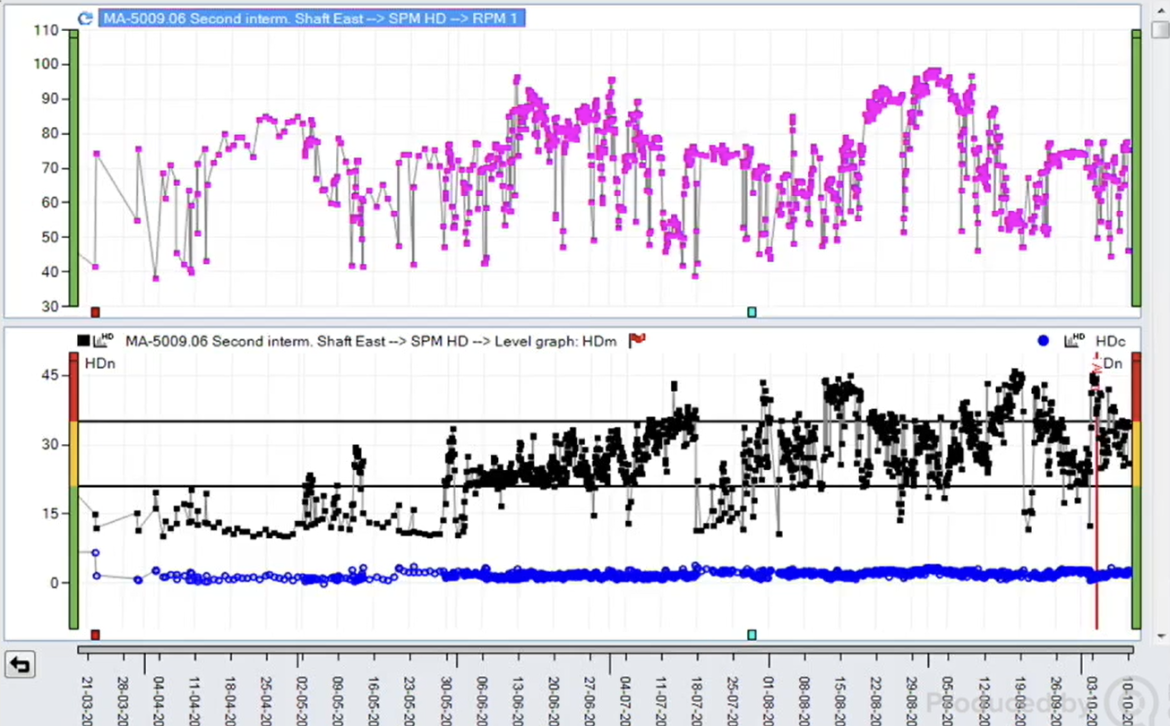Click the yellow alarm zone on HDm right bar
This screenshot has height=726, width=1170.
pos(1136,453)
